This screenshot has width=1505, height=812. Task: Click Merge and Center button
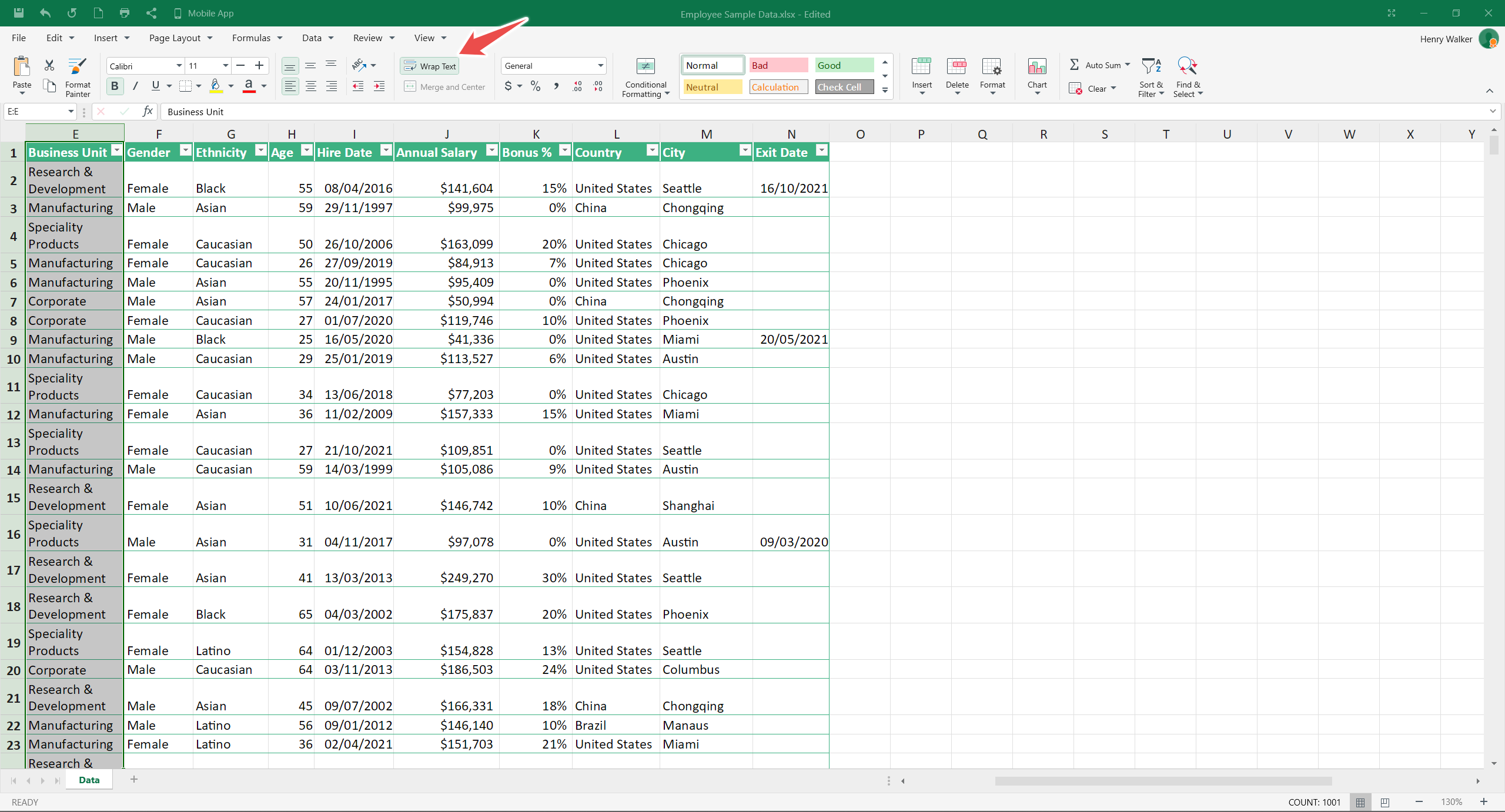445,87
